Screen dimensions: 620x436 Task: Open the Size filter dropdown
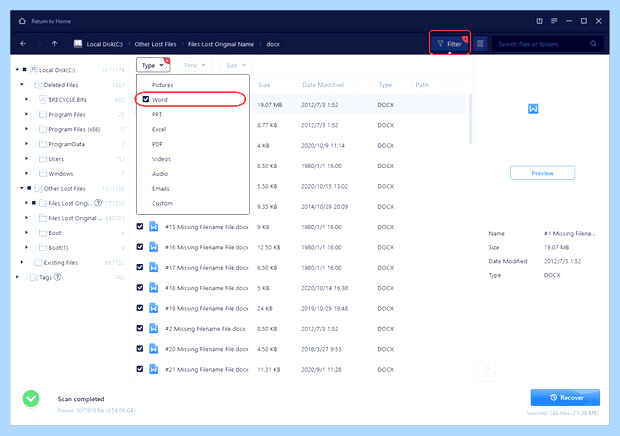coord(236,65)
